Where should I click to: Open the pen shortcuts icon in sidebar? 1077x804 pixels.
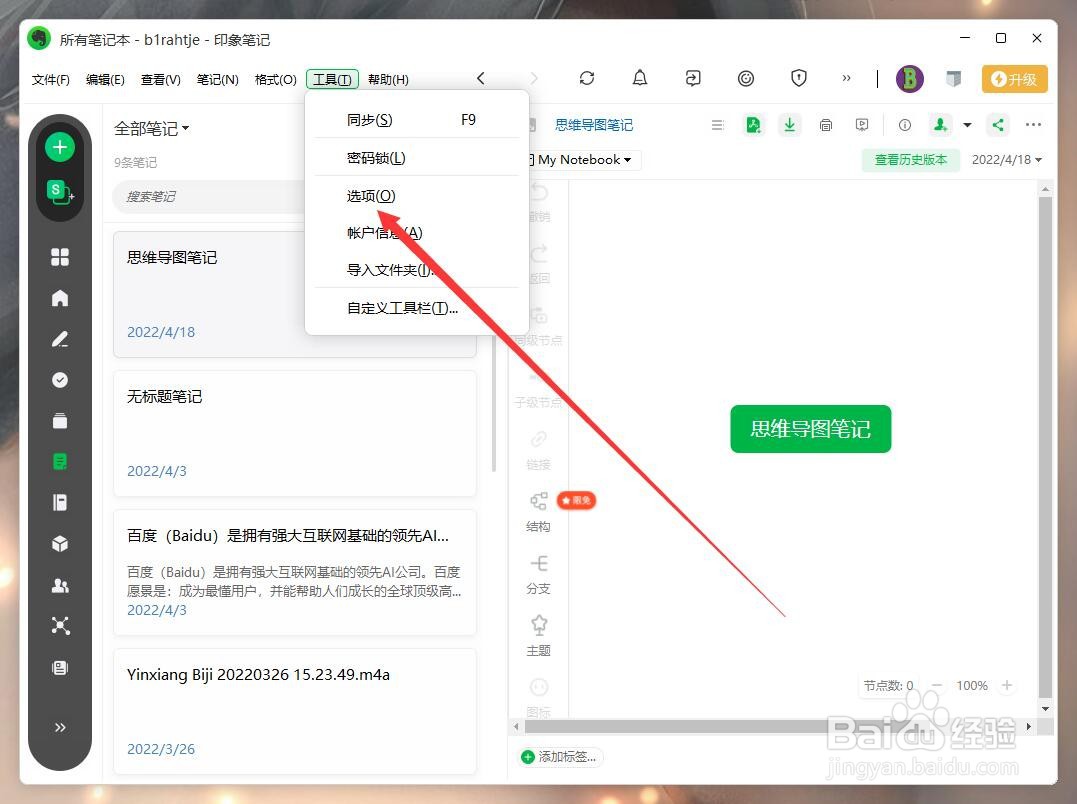(60, 338)
